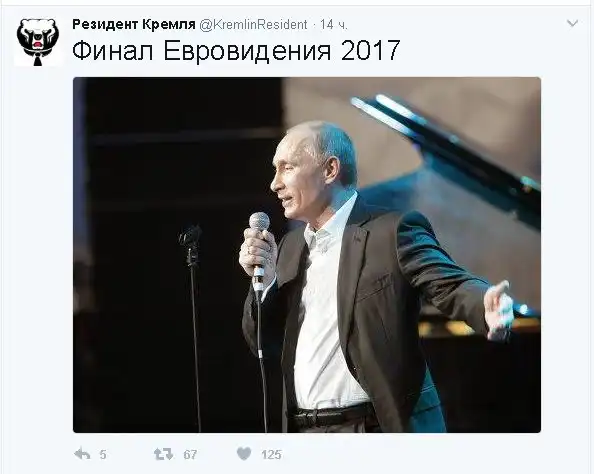
Task: Expand the tweet options chevron
Action: click(572, 23)
